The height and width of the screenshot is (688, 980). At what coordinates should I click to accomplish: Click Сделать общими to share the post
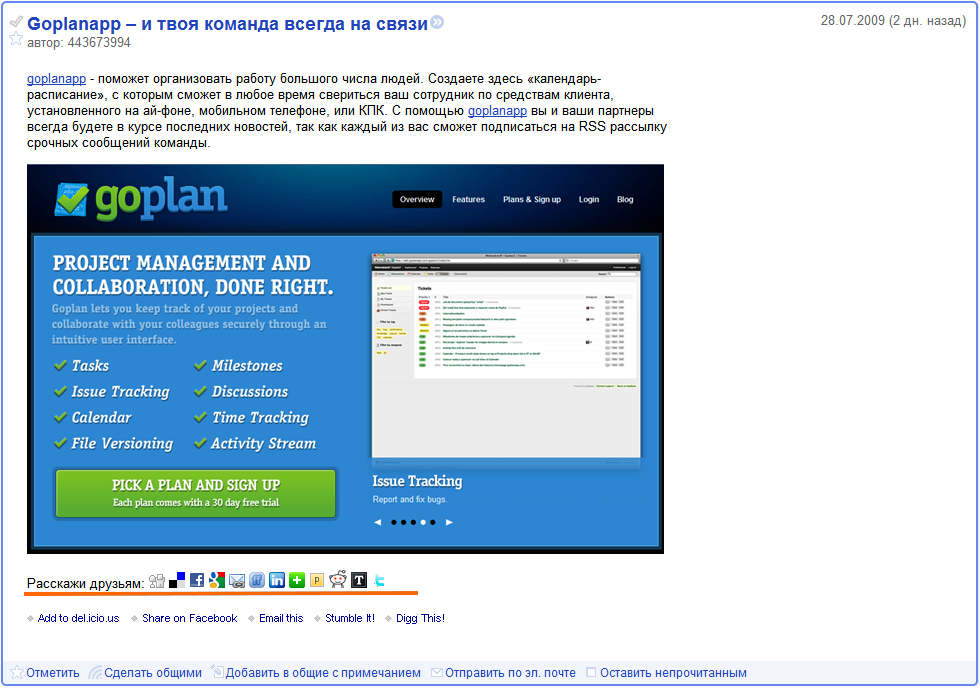(x=145, y=673)
